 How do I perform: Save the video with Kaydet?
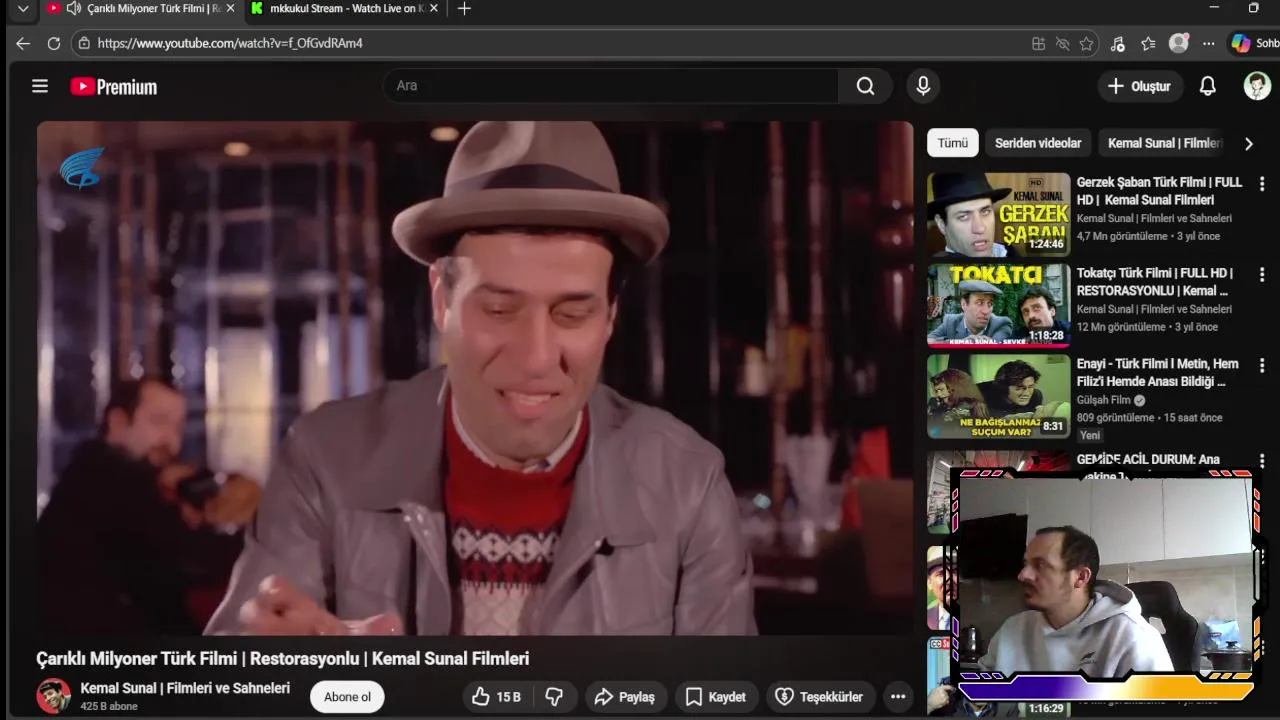click(x=715, y=697)
